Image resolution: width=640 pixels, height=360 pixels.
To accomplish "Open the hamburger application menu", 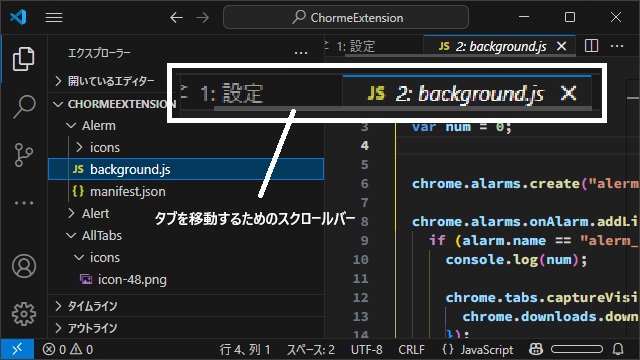I will 54,18.
